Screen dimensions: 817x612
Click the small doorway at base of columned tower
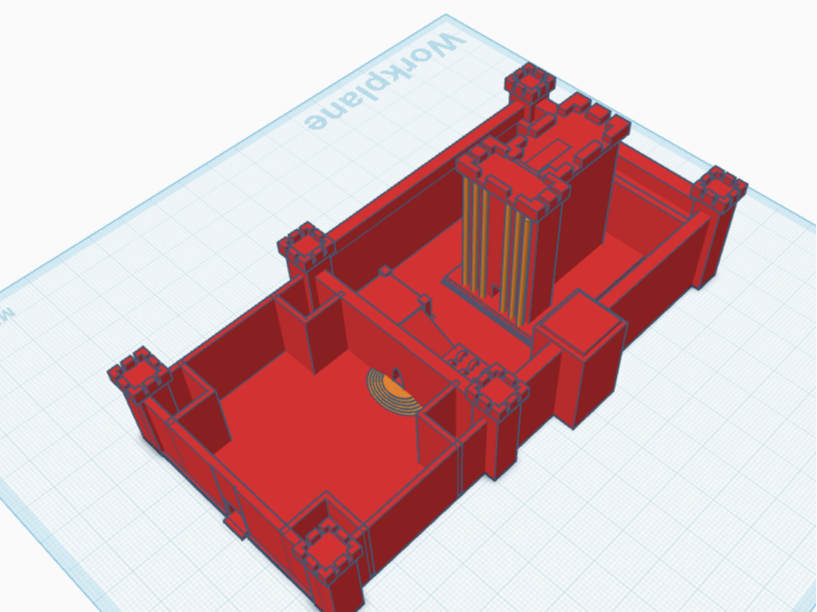[494, 290]
